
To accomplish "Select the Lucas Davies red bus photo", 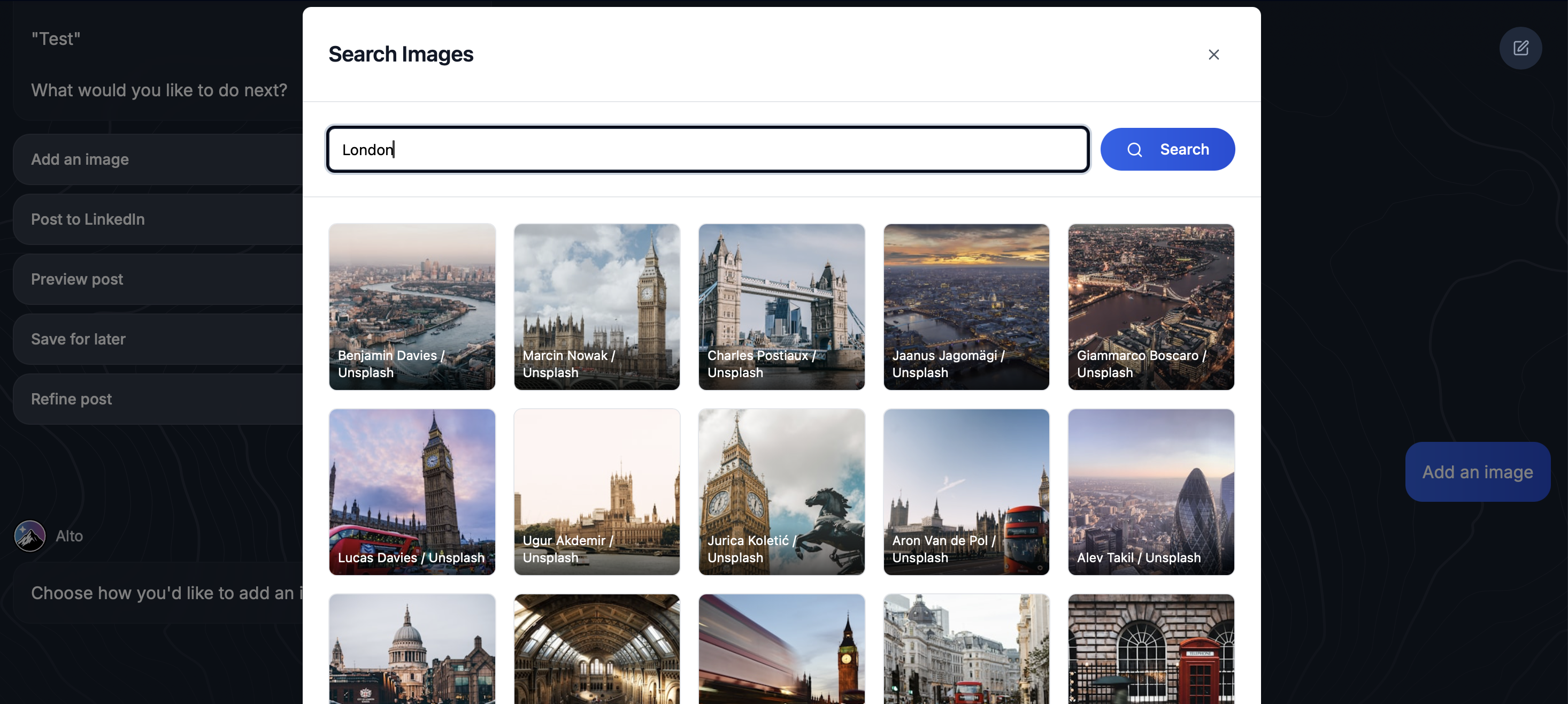I will pos(411,492).
